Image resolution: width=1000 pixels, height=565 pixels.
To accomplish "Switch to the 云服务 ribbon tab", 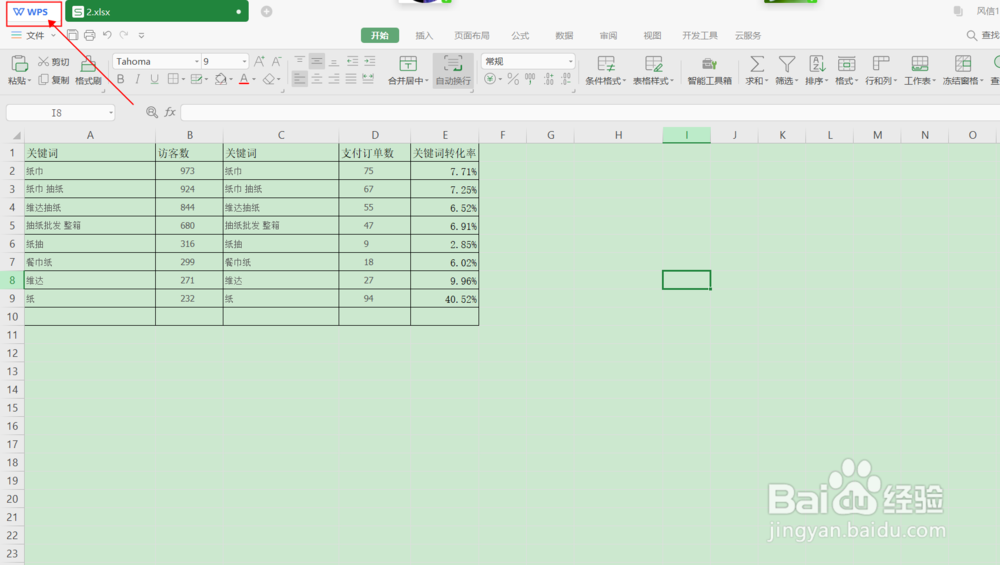I will pyautogui.click(x=748, y=35).
